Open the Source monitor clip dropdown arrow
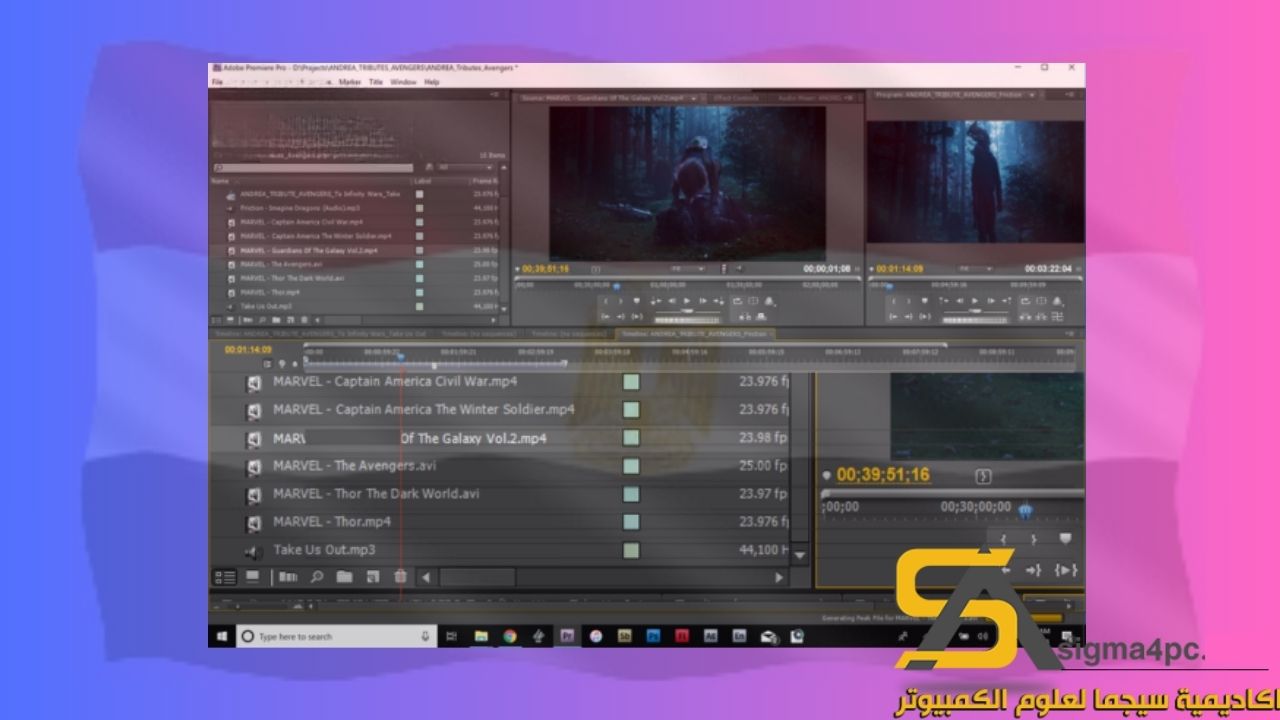The height and width of the screenshot is (720, 1280). click(693, 98)
